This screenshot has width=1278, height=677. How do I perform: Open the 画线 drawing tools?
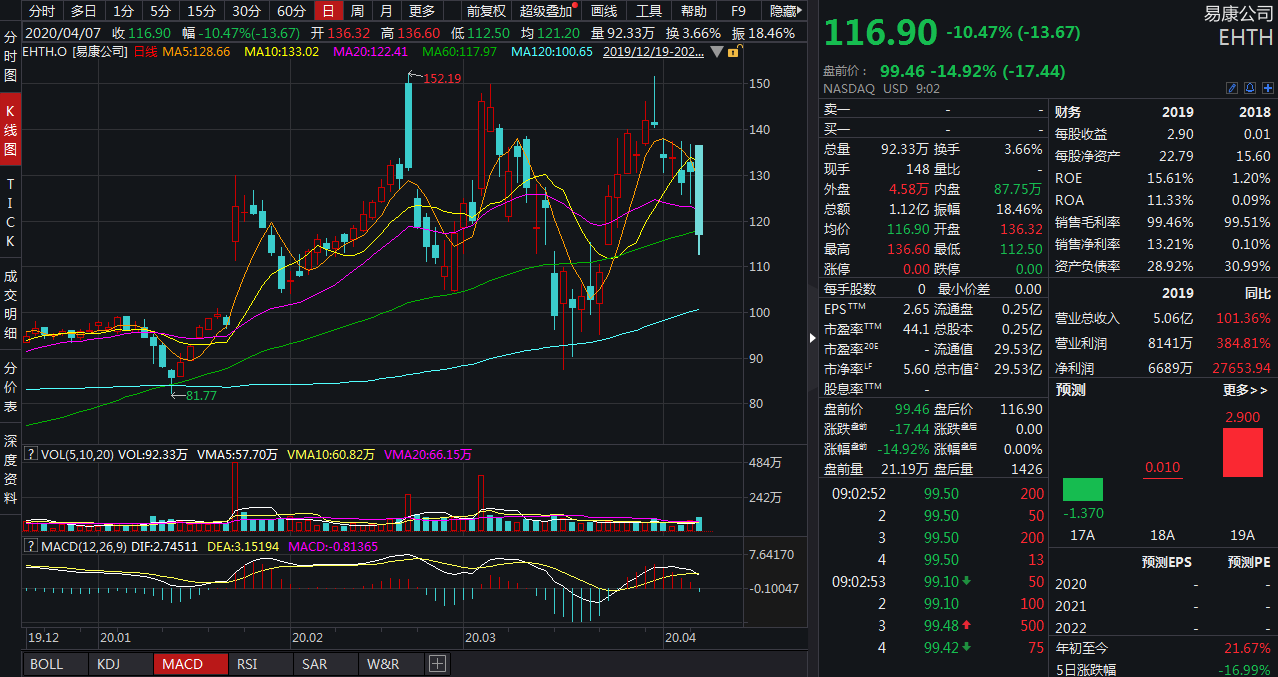tap(604, 11)
